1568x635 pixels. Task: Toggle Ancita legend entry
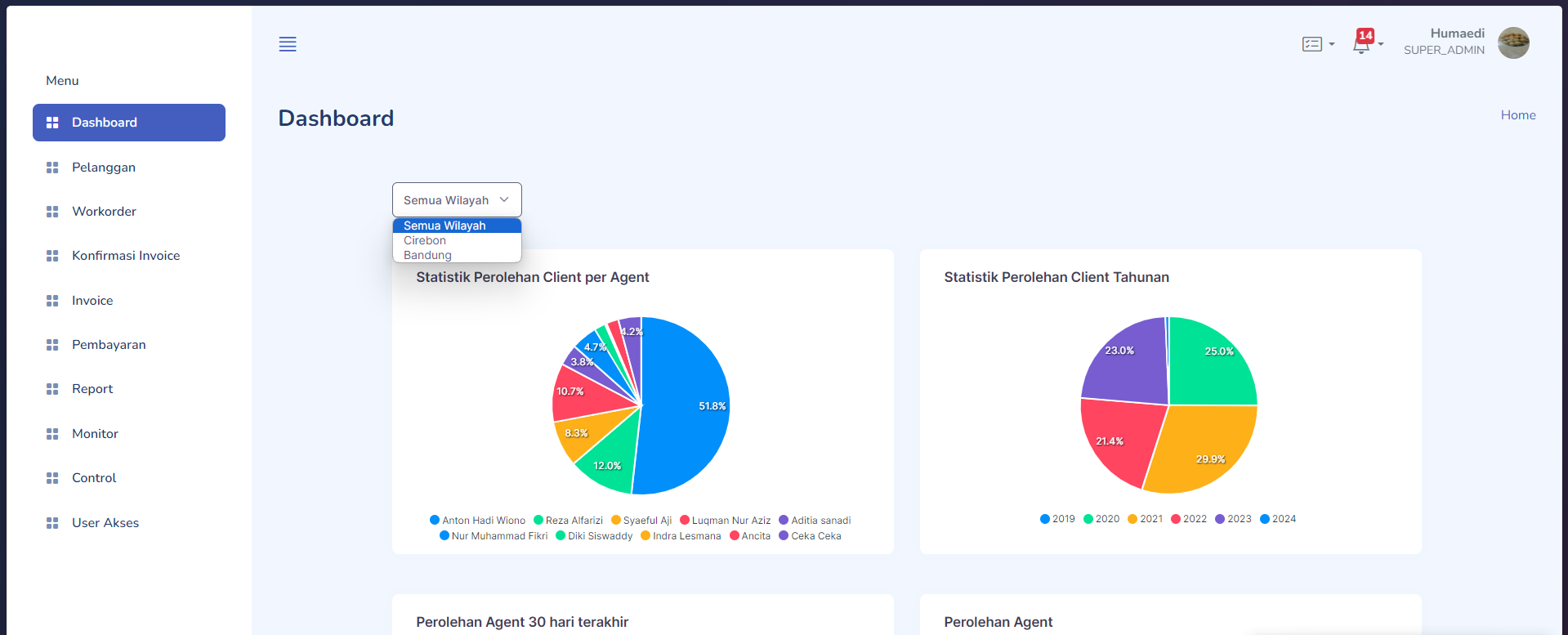[750, 536]
